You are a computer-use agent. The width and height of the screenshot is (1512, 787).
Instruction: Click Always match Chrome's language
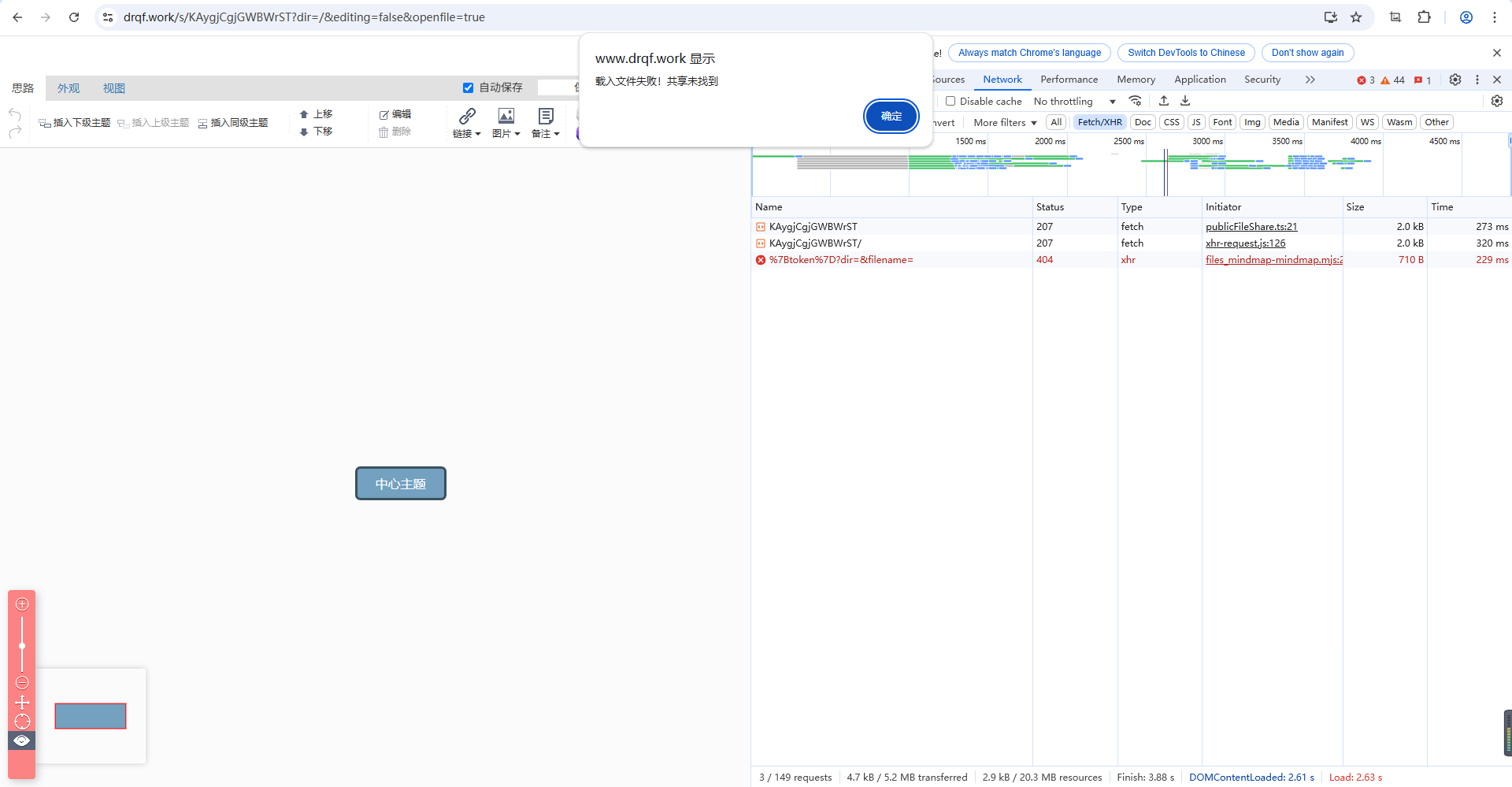(1029, 53)
